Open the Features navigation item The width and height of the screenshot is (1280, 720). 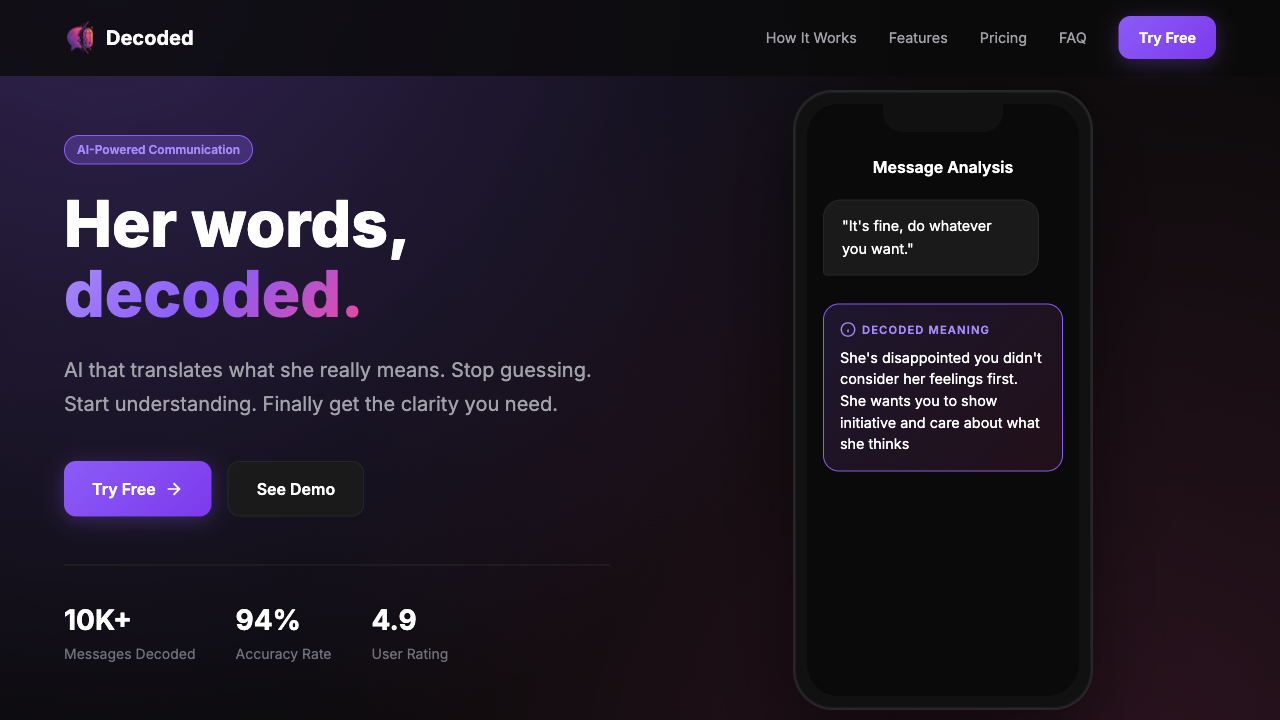coord(917,37)
